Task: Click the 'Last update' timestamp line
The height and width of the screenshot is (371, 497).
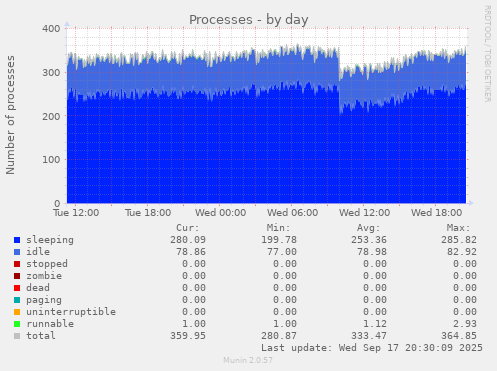Action: pyautogui.click(x=372, y=348)
